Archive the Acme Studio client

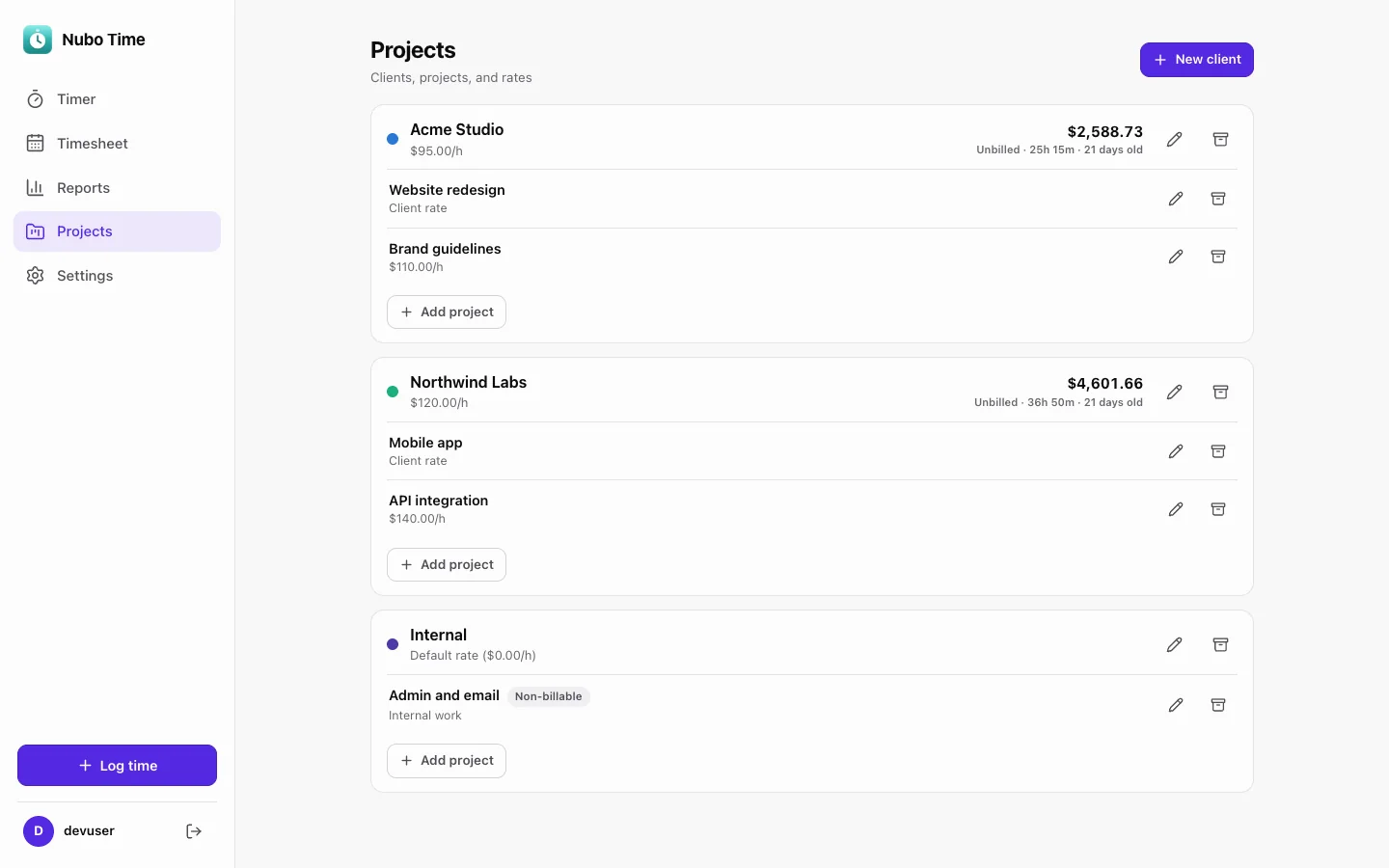coord(1220,140)
